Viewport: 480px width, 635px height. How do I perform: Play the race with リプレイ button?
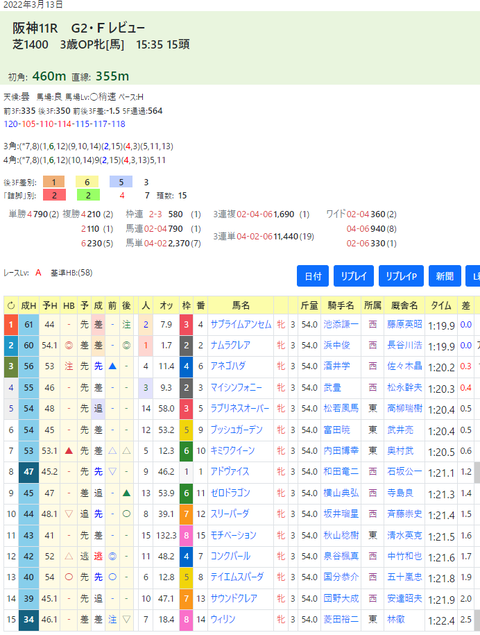point(354,276)
